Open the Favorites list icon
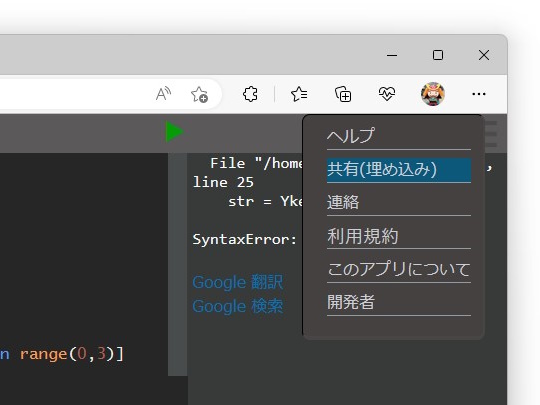This screenshot has width=540, height=405. (299, 94)
